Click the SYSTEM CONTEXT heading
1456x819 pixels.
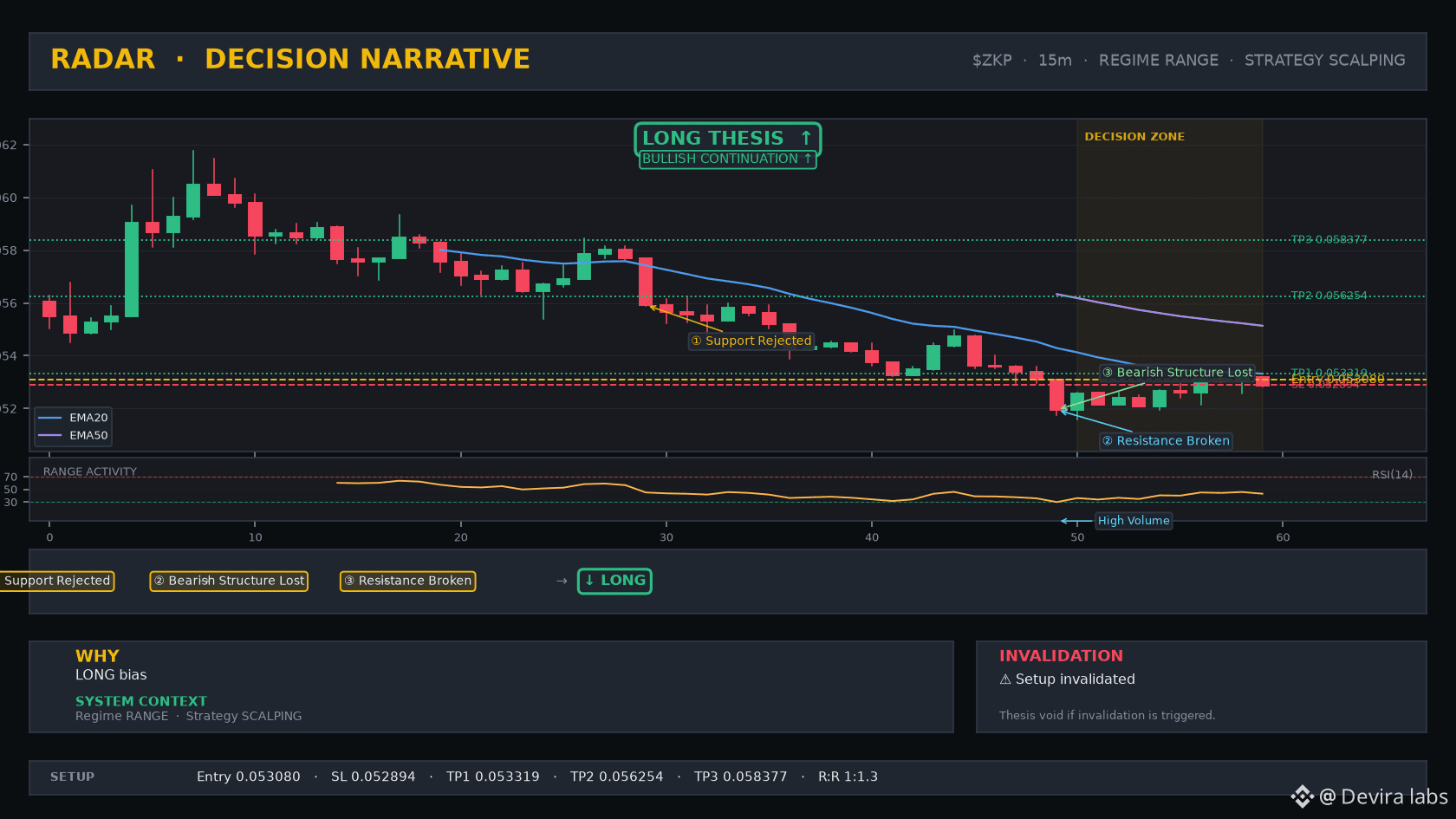pos(141,701)
